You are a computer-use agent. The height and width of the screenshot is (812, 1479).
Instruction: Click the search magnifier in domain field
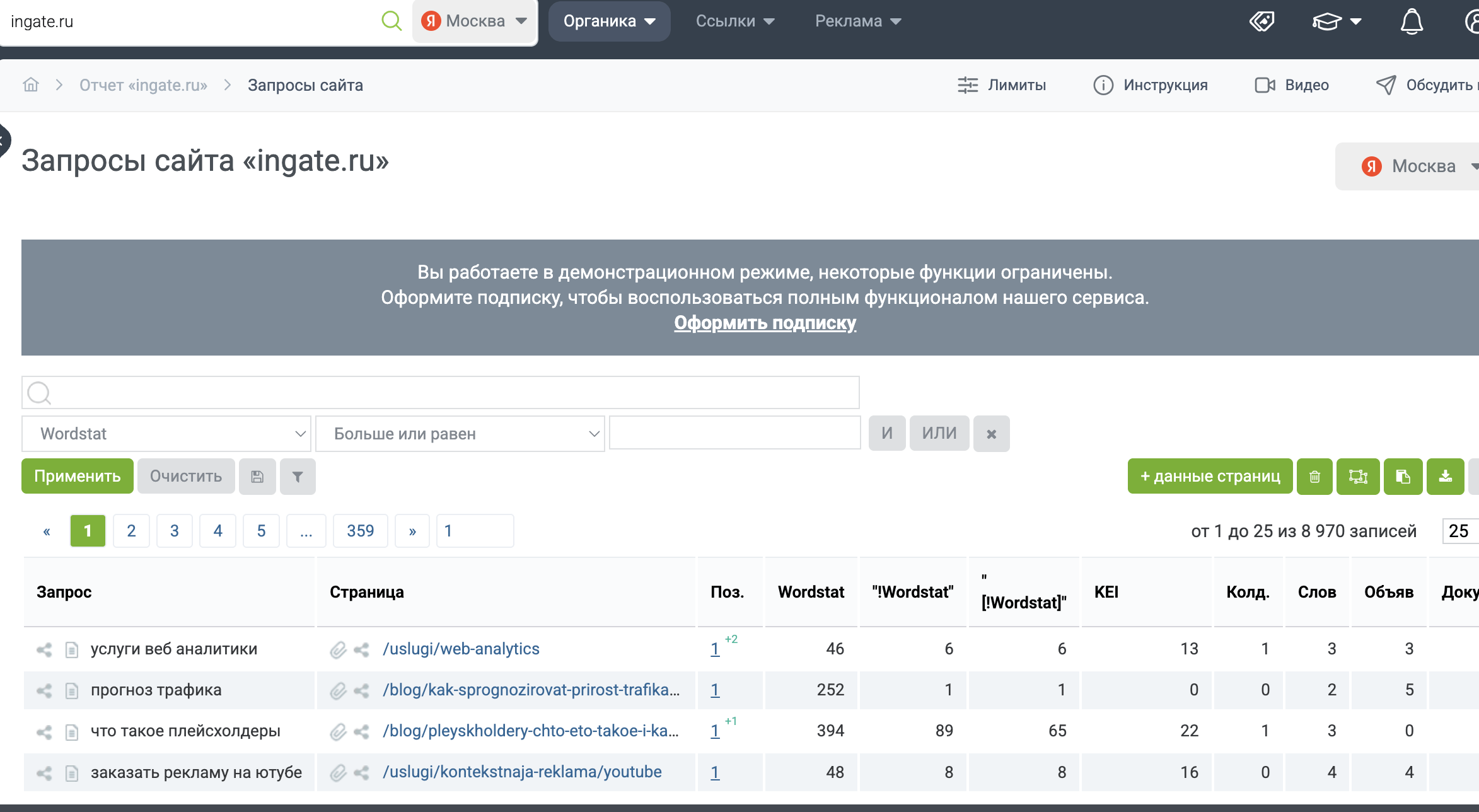[x=391, y=21]
